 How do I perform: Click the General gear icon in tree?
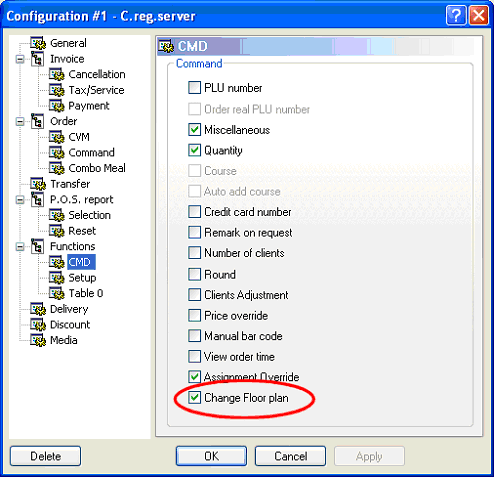tap(38, 43)
